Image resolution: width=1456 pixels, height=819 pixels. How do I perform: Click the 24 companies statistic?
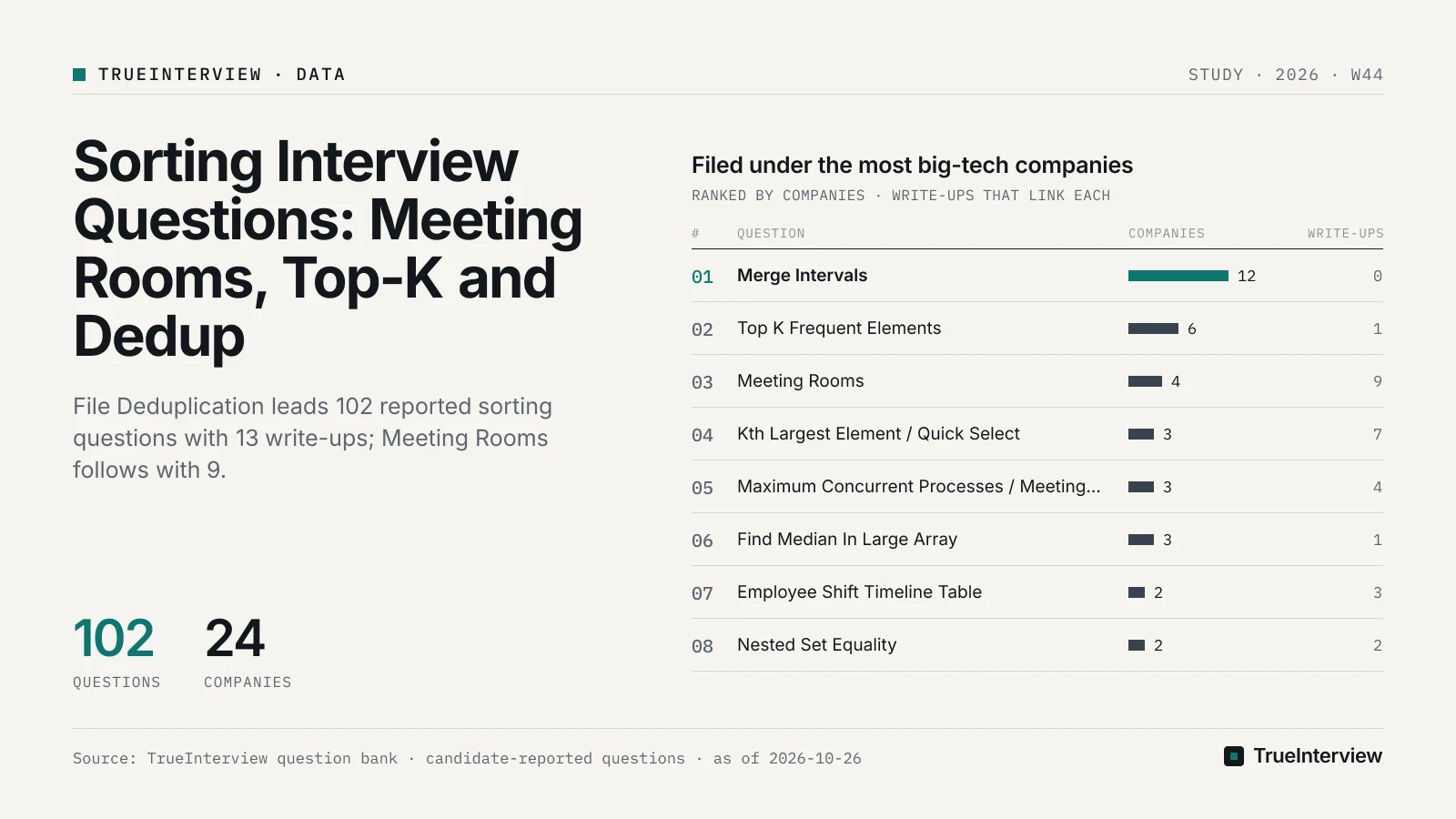pyautogui.click(x=248, y=651)
